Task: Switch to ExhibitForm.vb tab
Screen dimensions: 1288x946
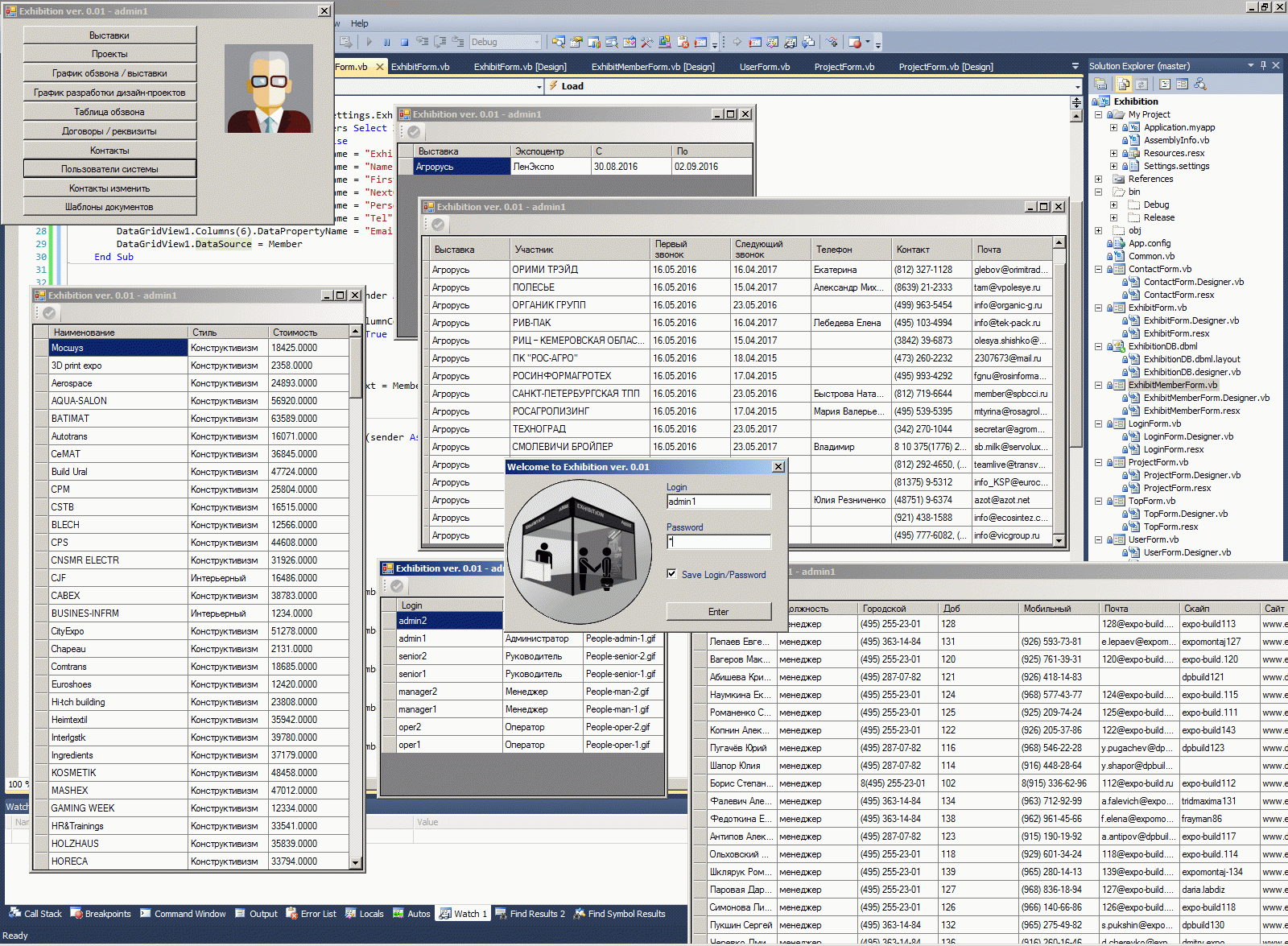Action: point(420,67)
